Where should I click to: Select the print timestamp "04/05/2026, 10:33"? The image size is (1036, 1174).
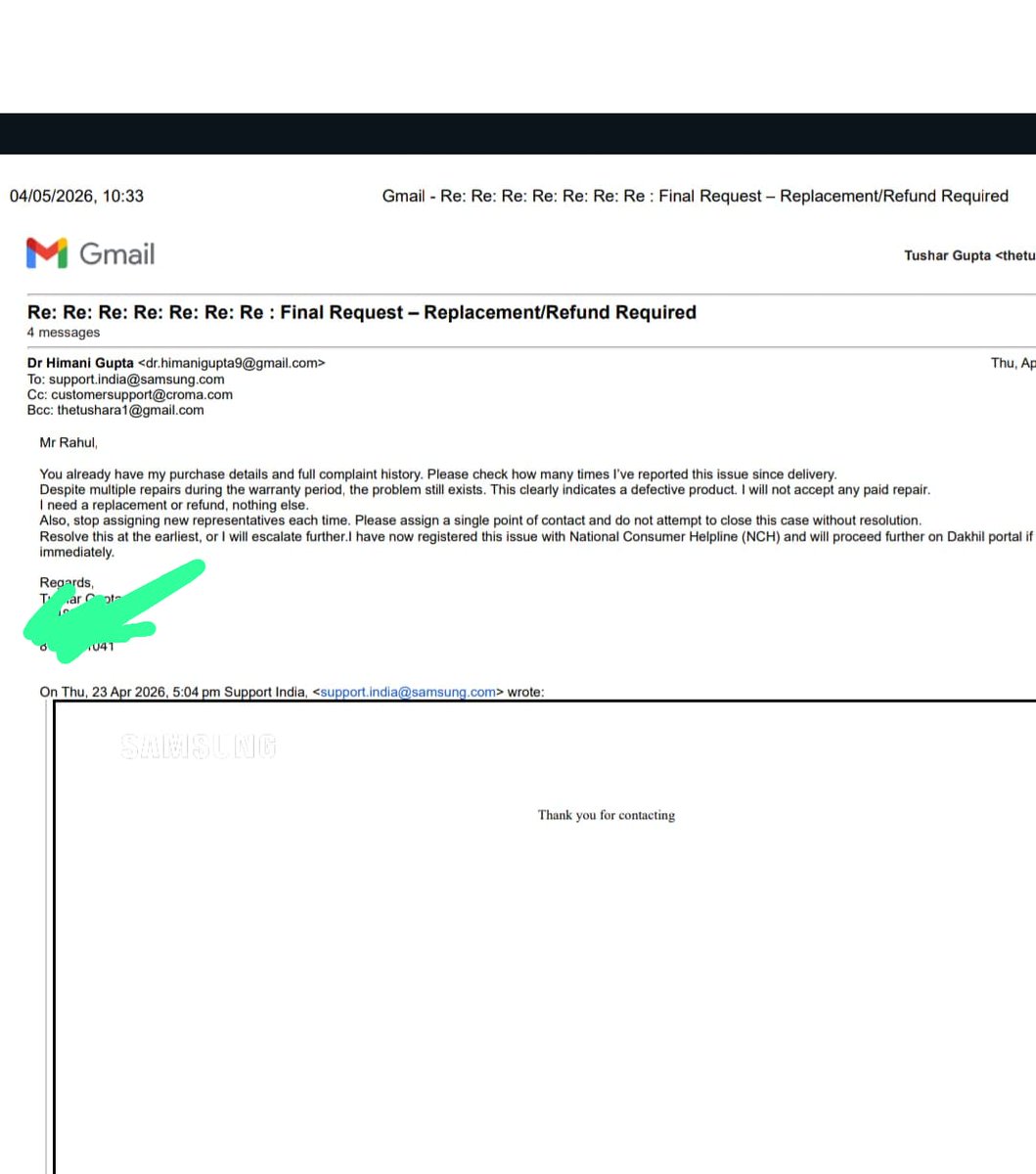76,196
